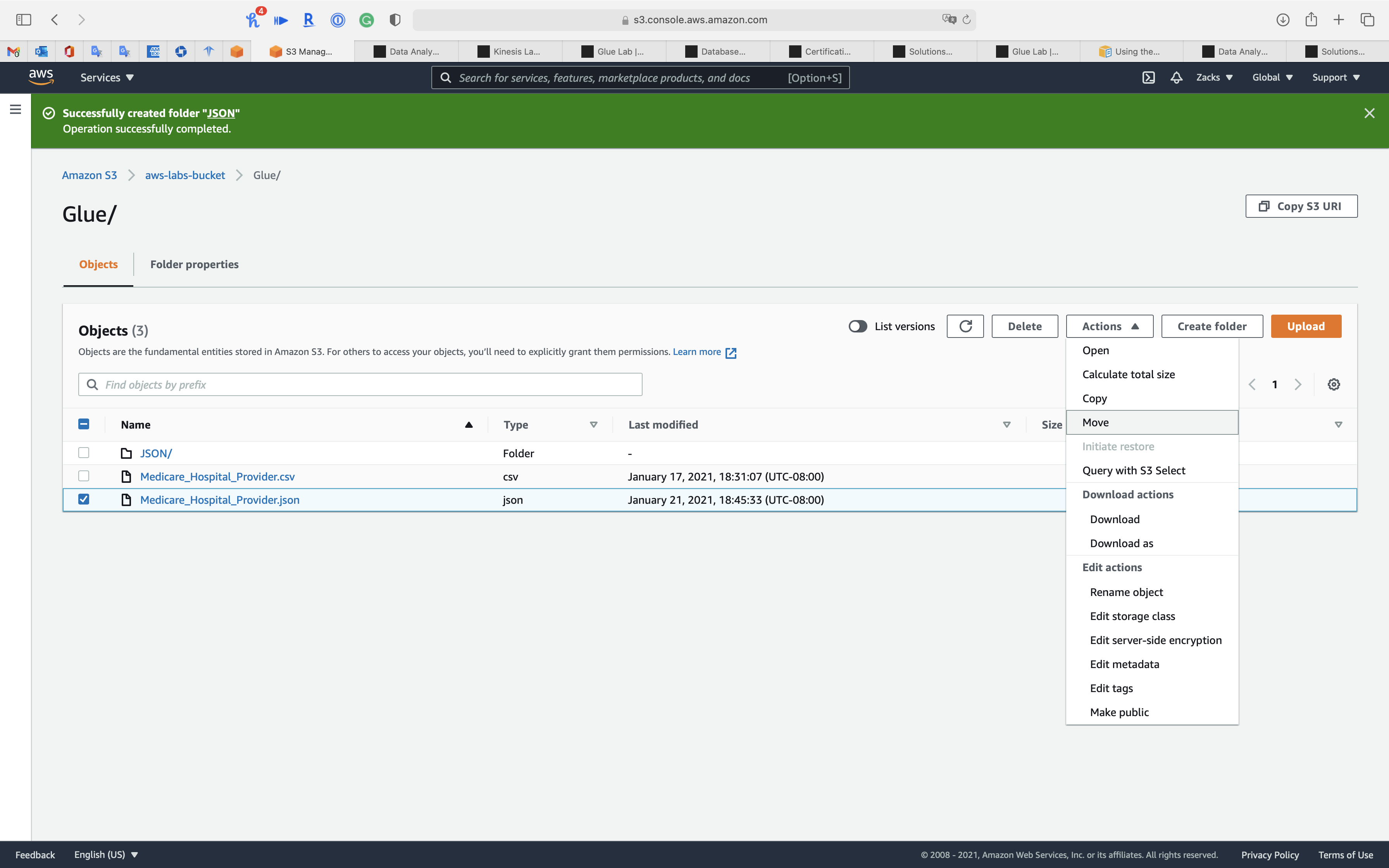Expand the Services dropdown
1389x868 pixels.
click(x=107, y=77)
